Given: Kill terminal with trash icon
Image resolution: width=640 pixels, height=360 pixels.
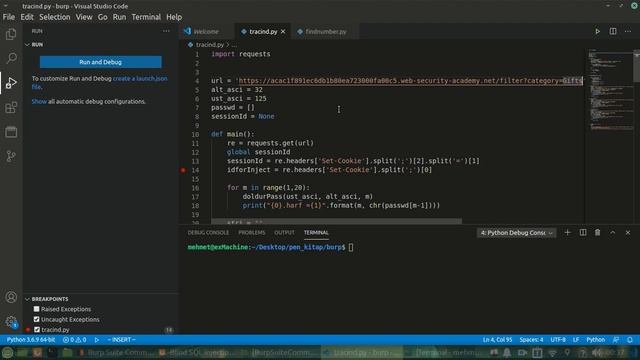Looking at the screenshot, I should (598, 233).
